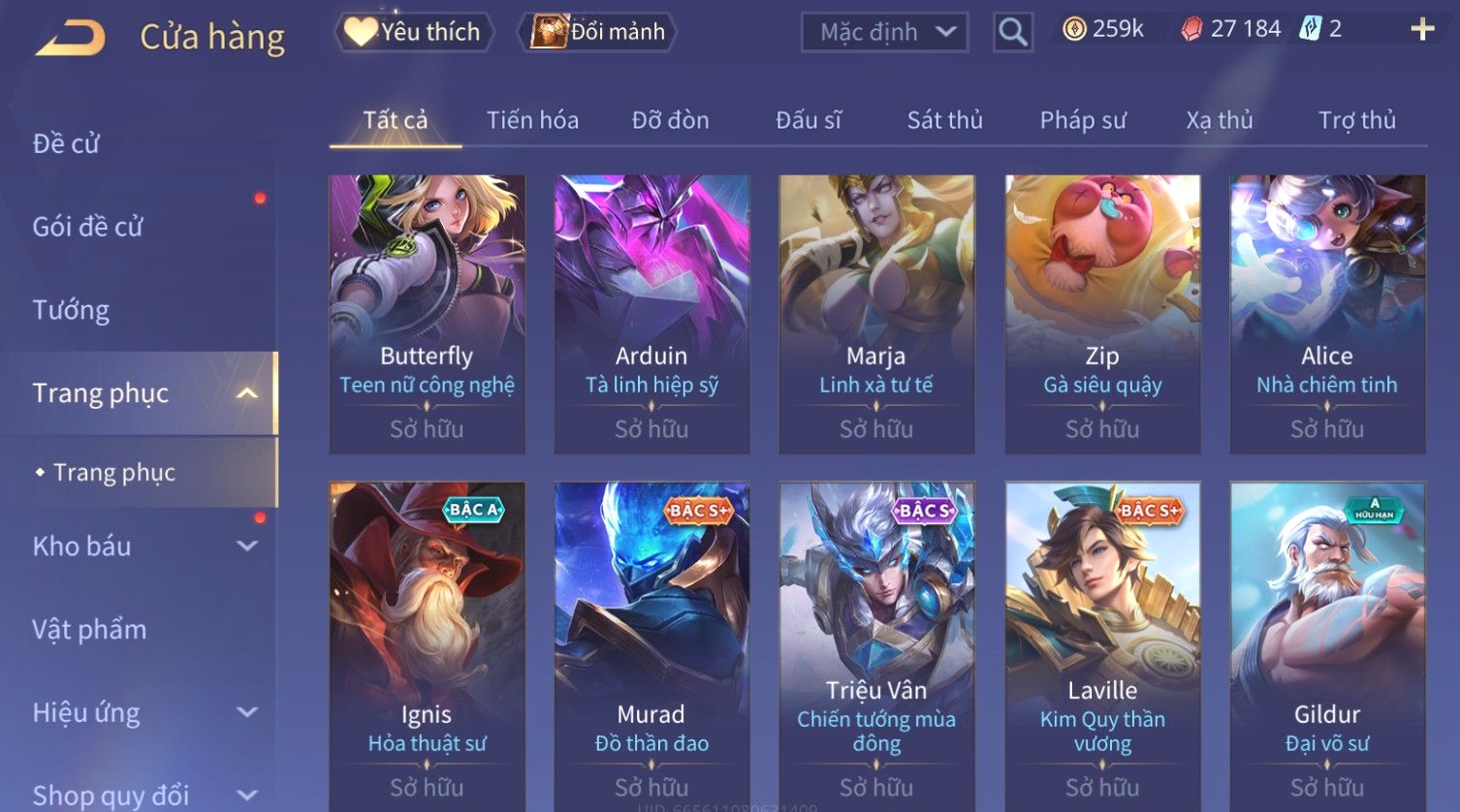Open the Mặc định sort dropdown
The height and width of the screenshot is (812, 1460).
(x=885, y=33)
